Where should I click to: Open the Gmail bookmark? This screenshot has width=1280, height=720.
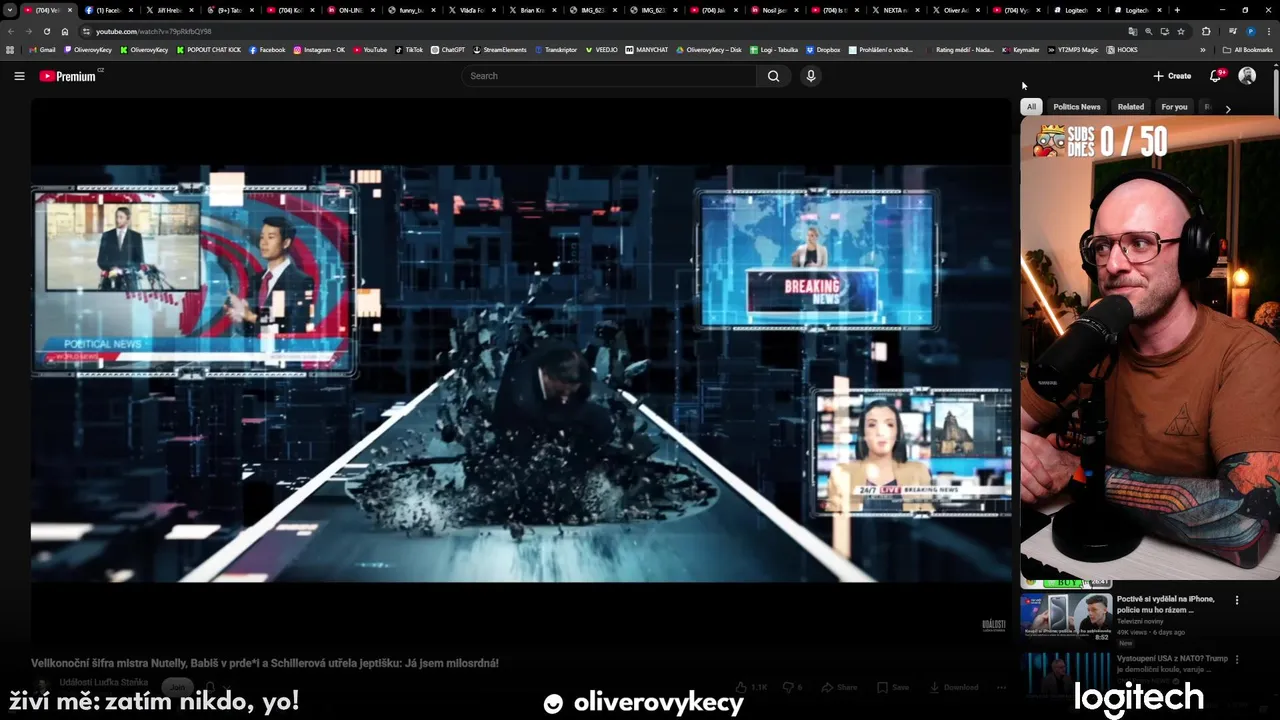tap(43, 49)
